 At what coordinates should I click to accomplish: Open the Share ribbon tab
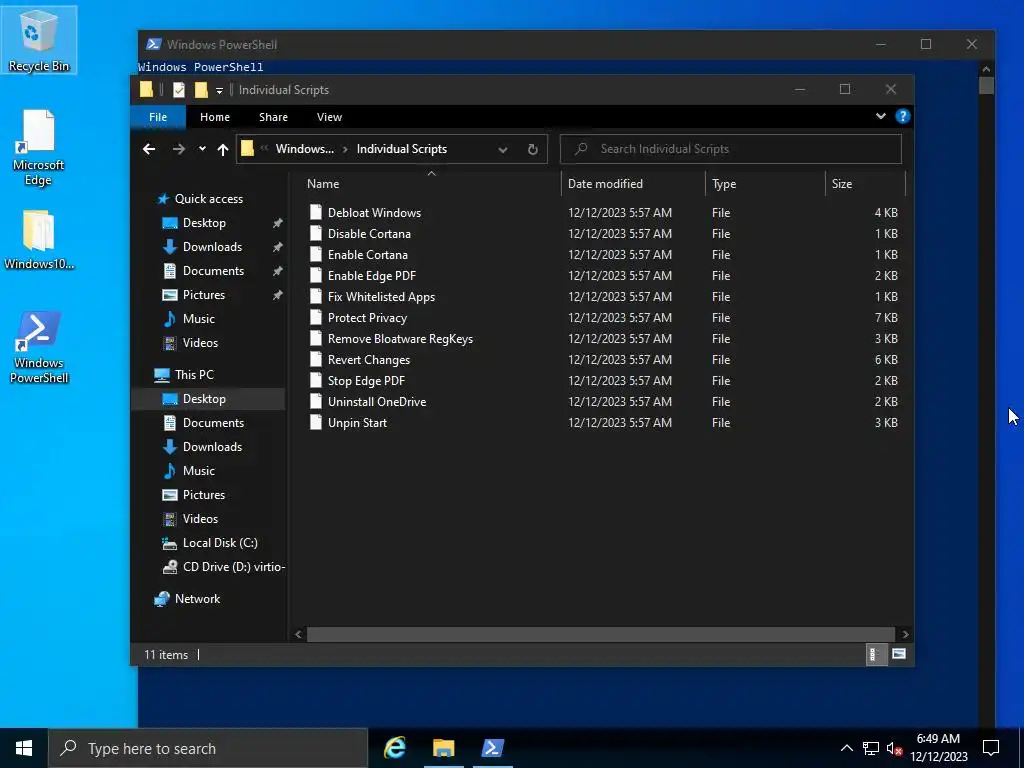coord(273,117)
